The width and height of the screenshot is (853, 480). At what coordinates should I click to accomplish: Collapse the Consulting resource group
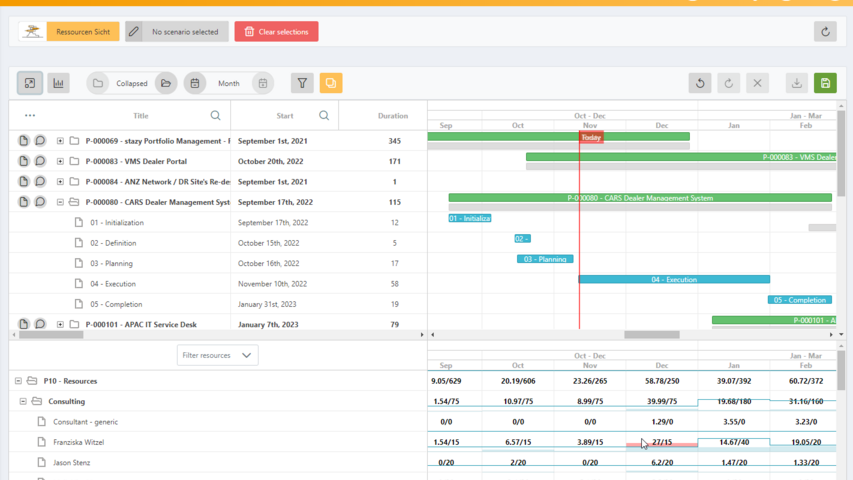coord(23,401)
